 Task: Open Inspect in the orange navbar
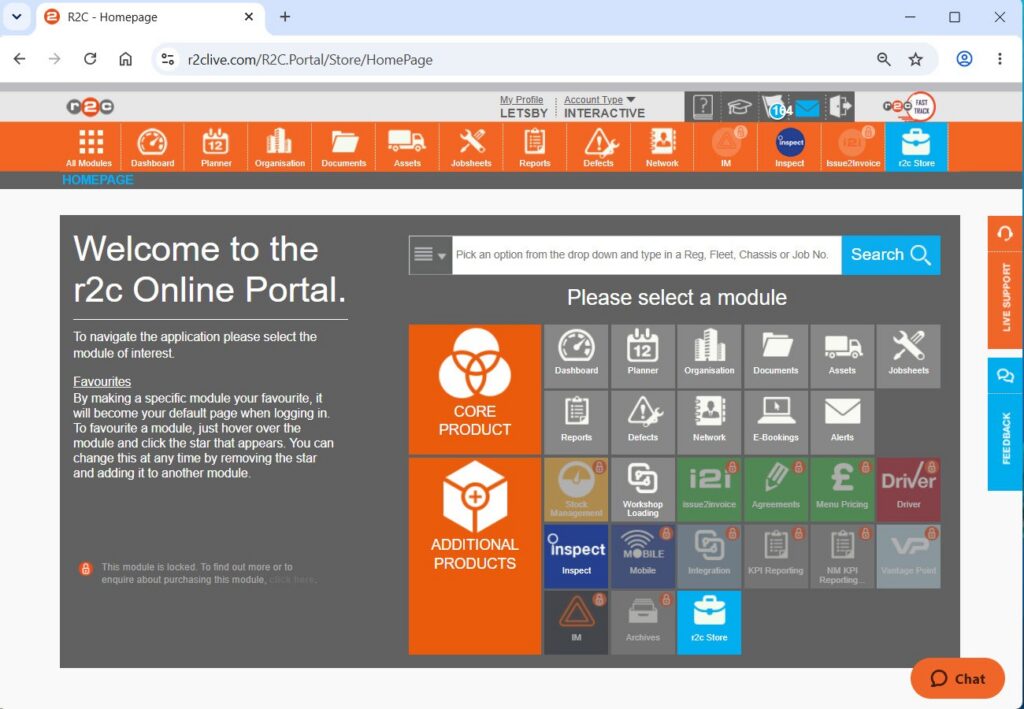789,148
